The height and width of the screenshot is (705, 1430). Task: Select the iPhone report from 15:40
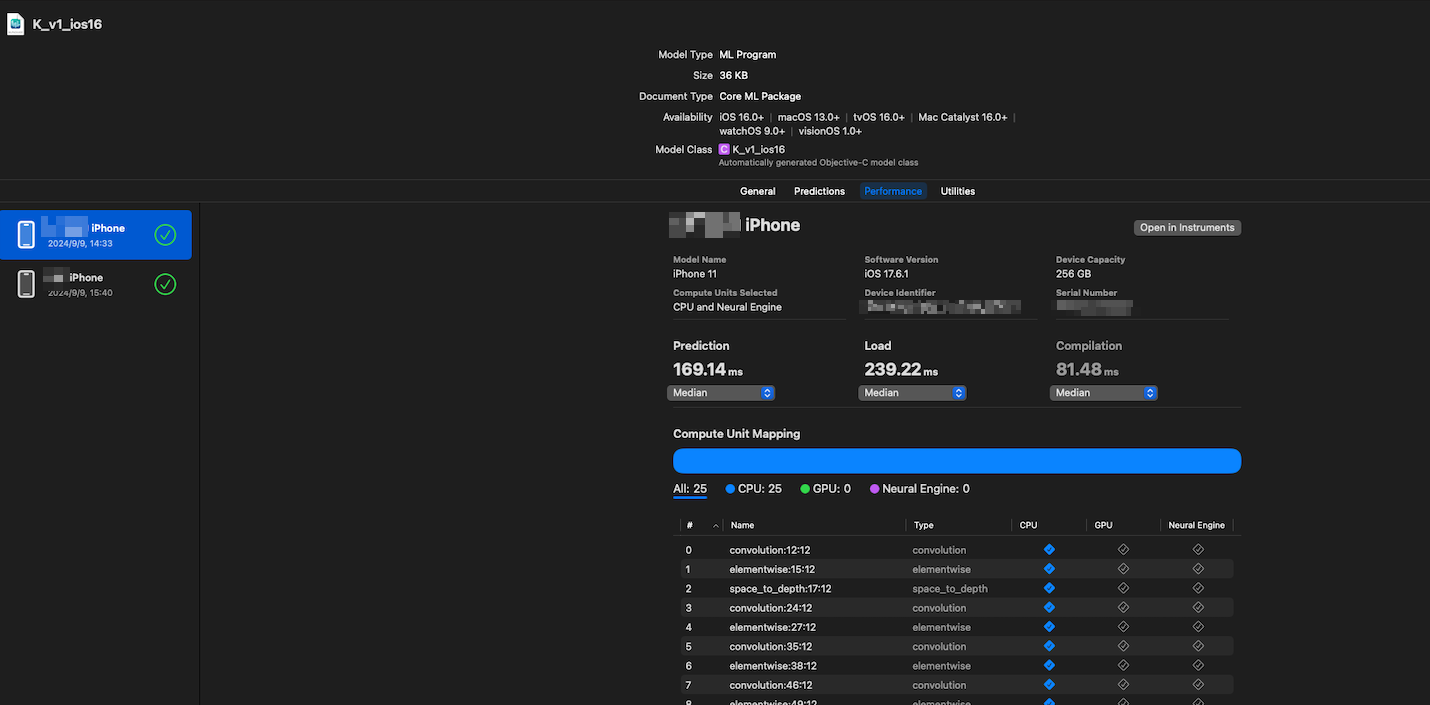click(96, 284)
